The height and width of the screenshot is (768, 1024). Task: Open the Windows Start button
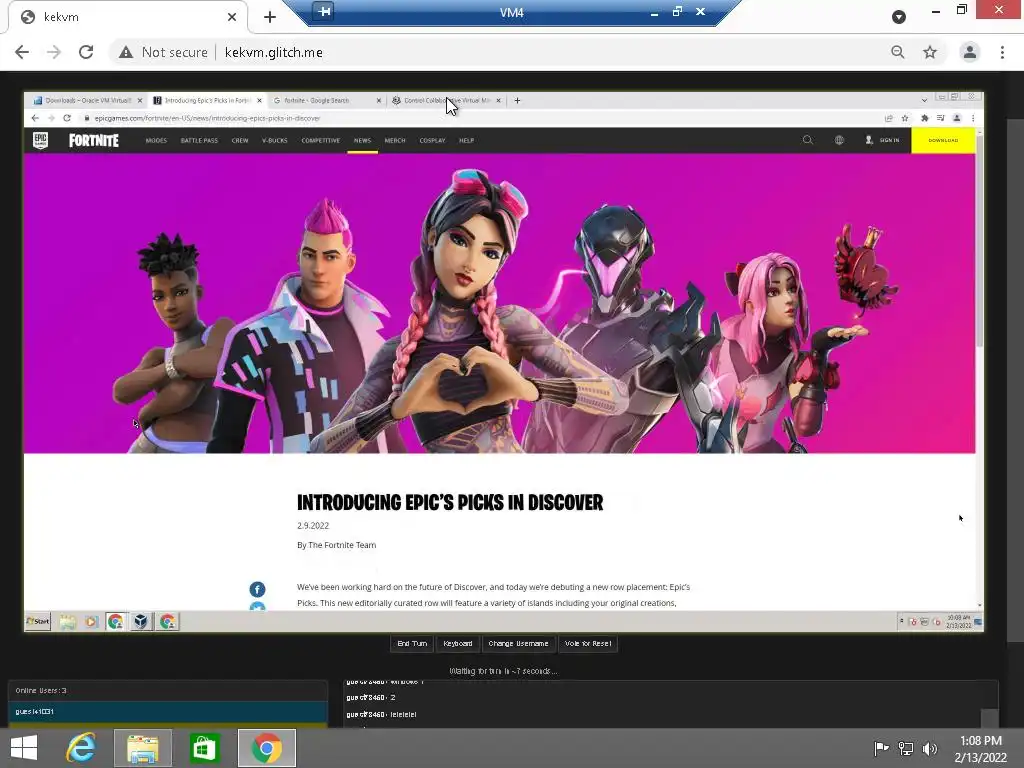[24, 748]
